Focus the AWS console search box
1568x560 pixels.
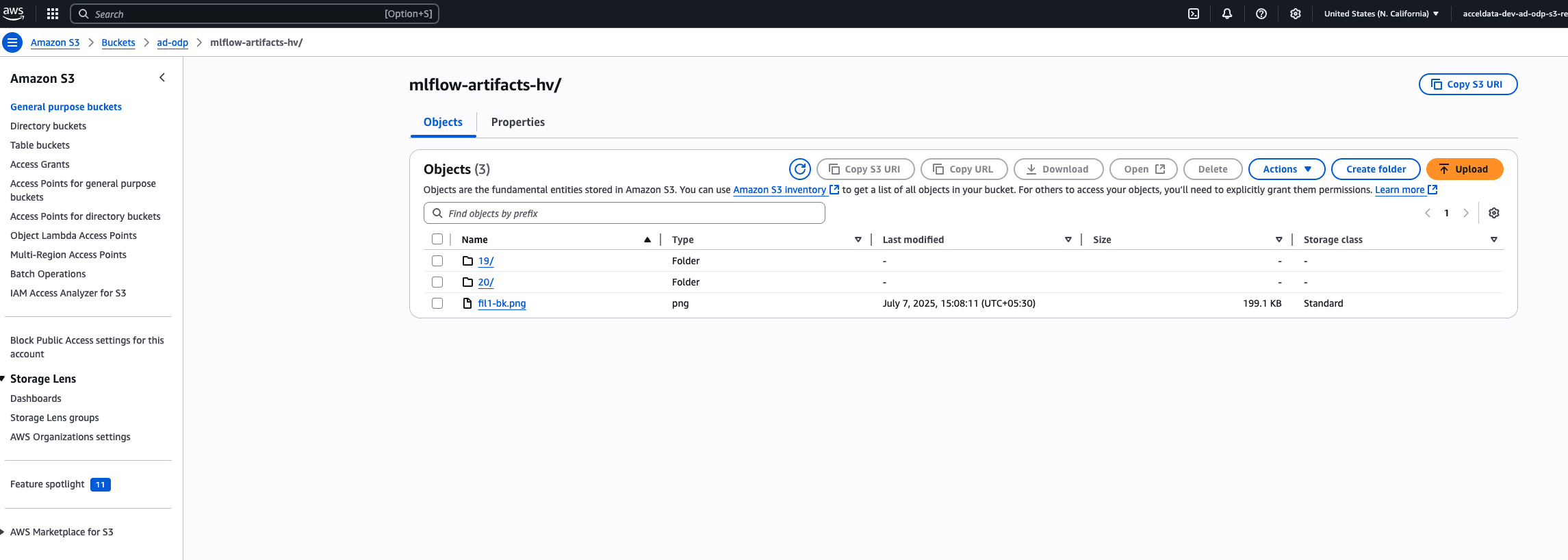(255, 14)
